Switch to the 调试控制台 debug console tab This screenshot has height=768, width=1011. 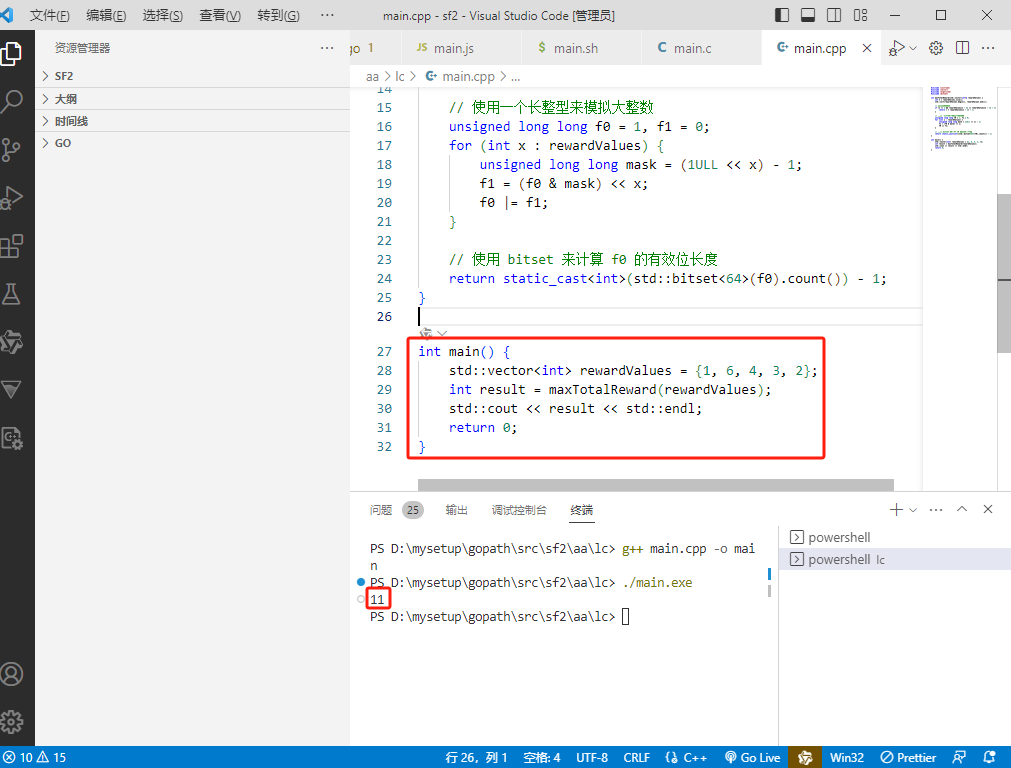[519, 510]
